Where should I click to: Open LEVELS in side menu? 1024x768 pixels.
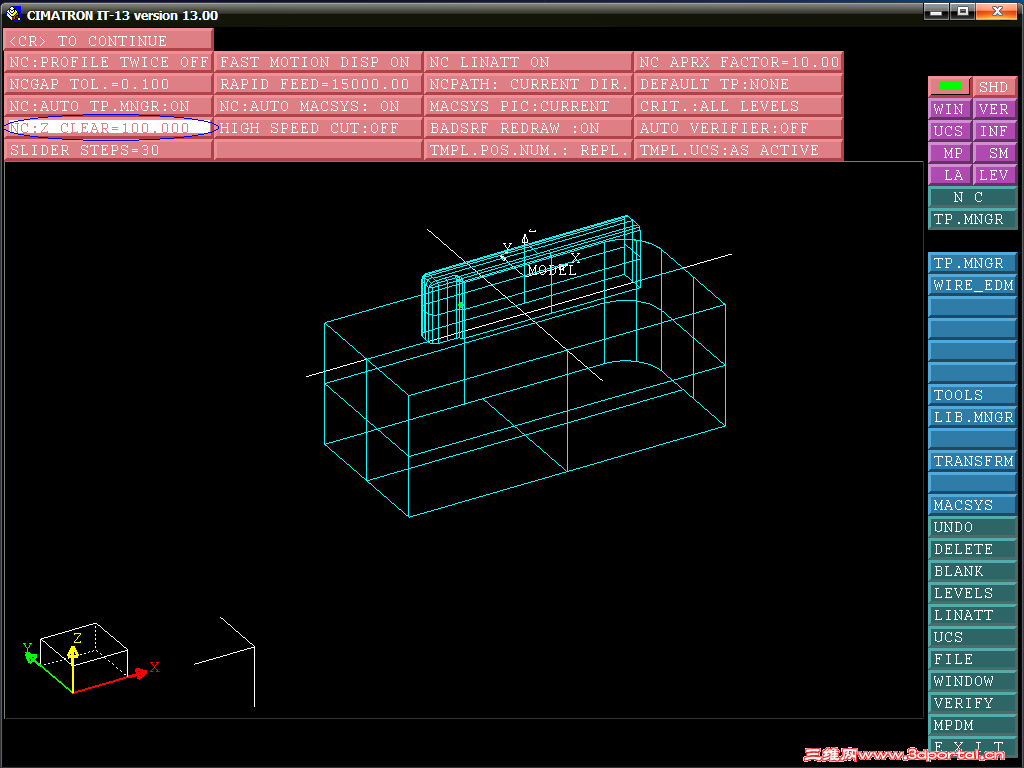(x=972, y=593)
